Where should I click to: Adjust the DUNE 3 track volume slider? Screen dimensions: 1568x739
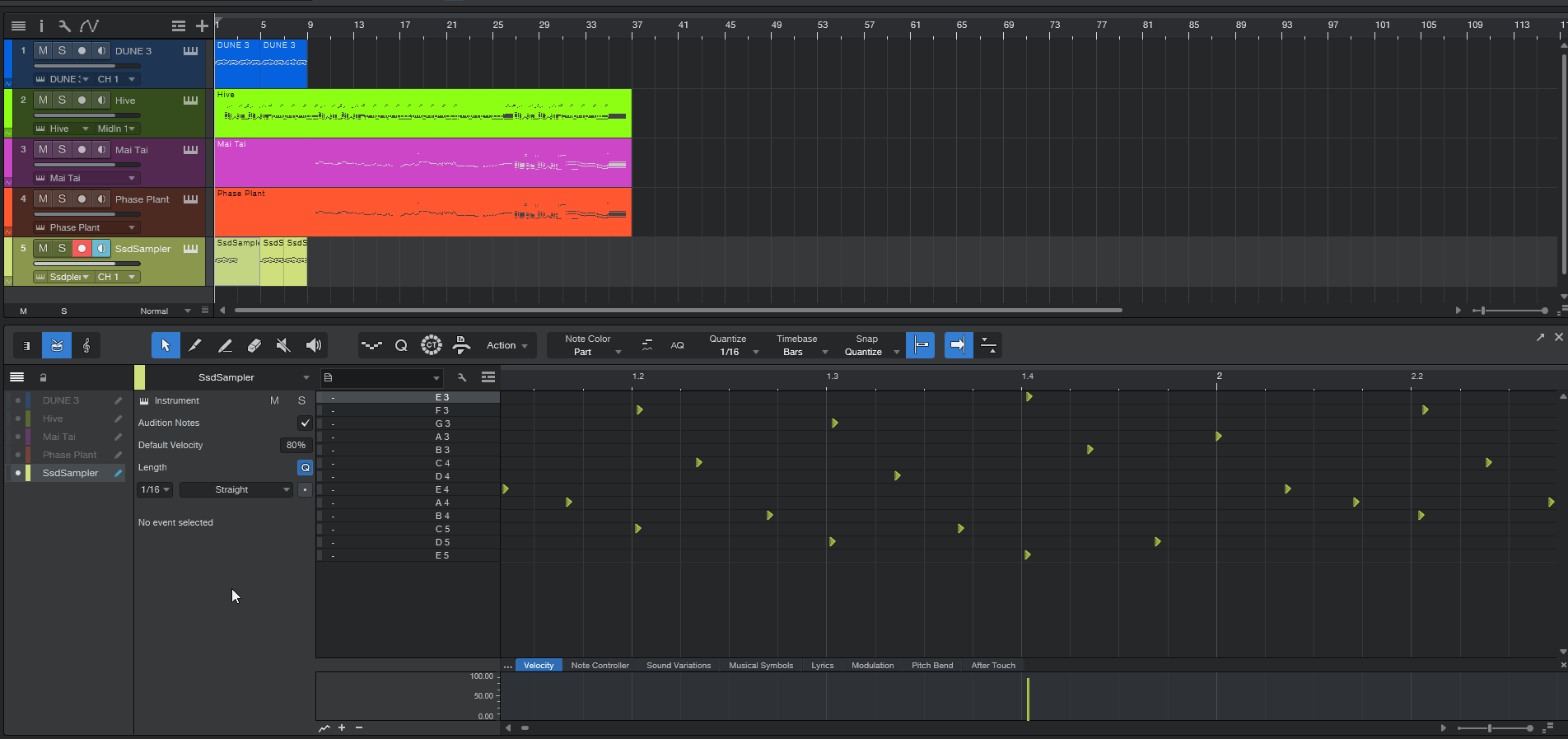click(86, 66)
